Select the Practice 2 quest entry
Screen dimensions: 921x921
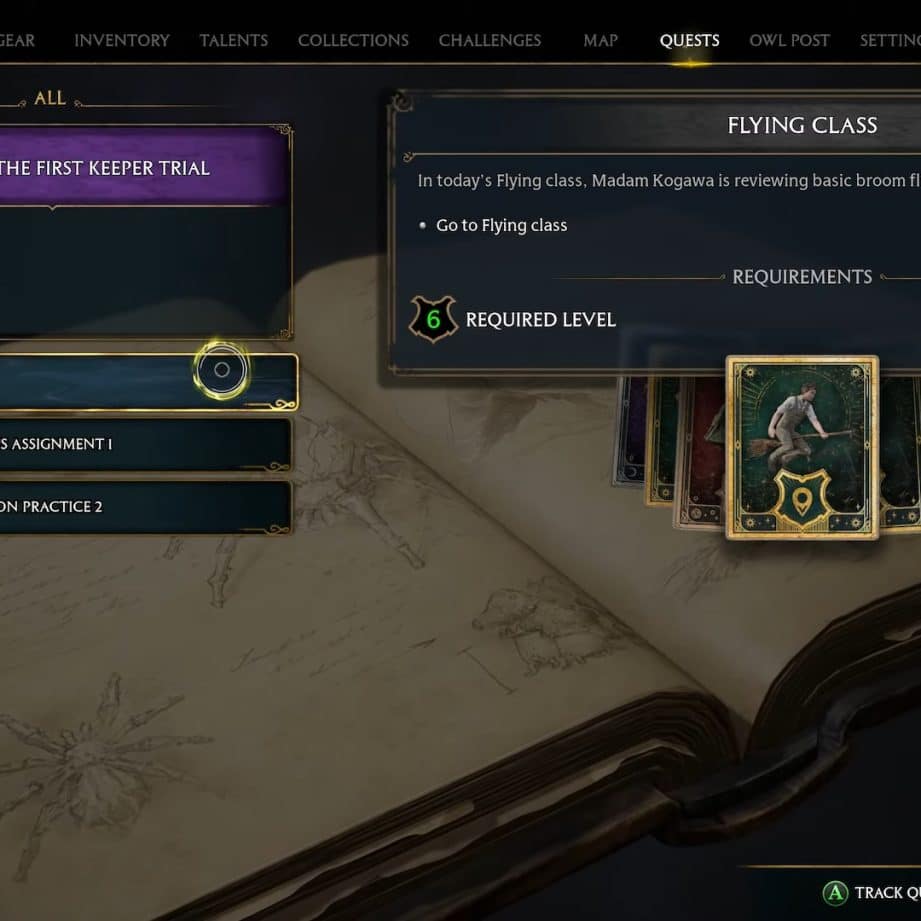click(x=144, y=507)
